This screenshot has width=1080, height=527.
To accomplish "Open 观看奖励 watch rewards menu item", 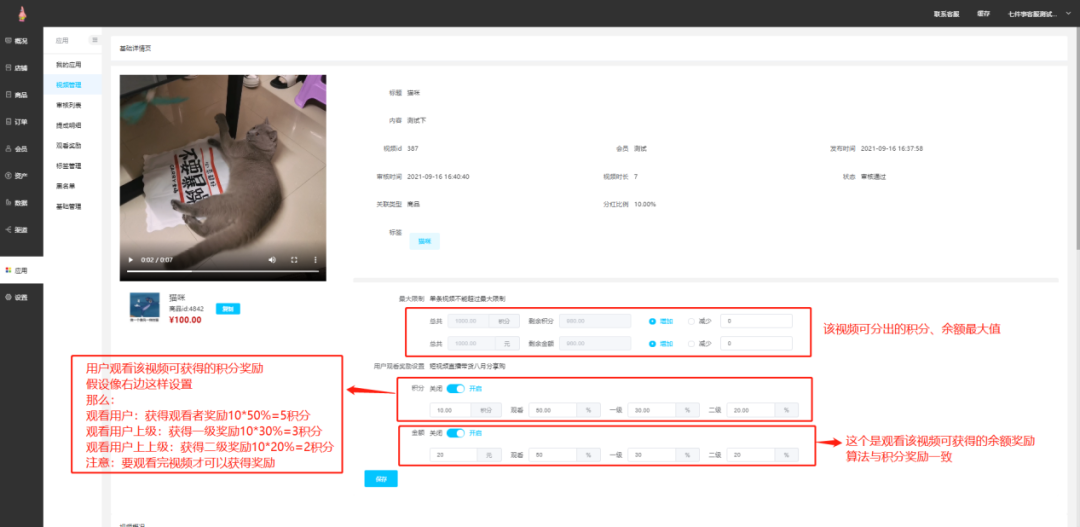I will click(x=69, y=145).
